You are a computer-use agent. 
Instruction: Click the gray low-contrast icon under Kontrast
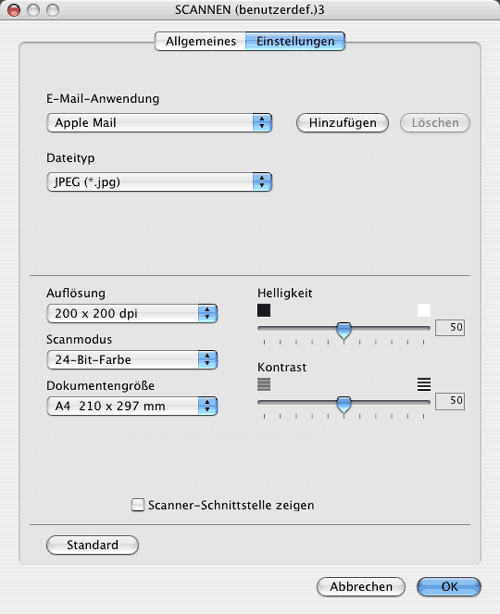click(264, 384)
